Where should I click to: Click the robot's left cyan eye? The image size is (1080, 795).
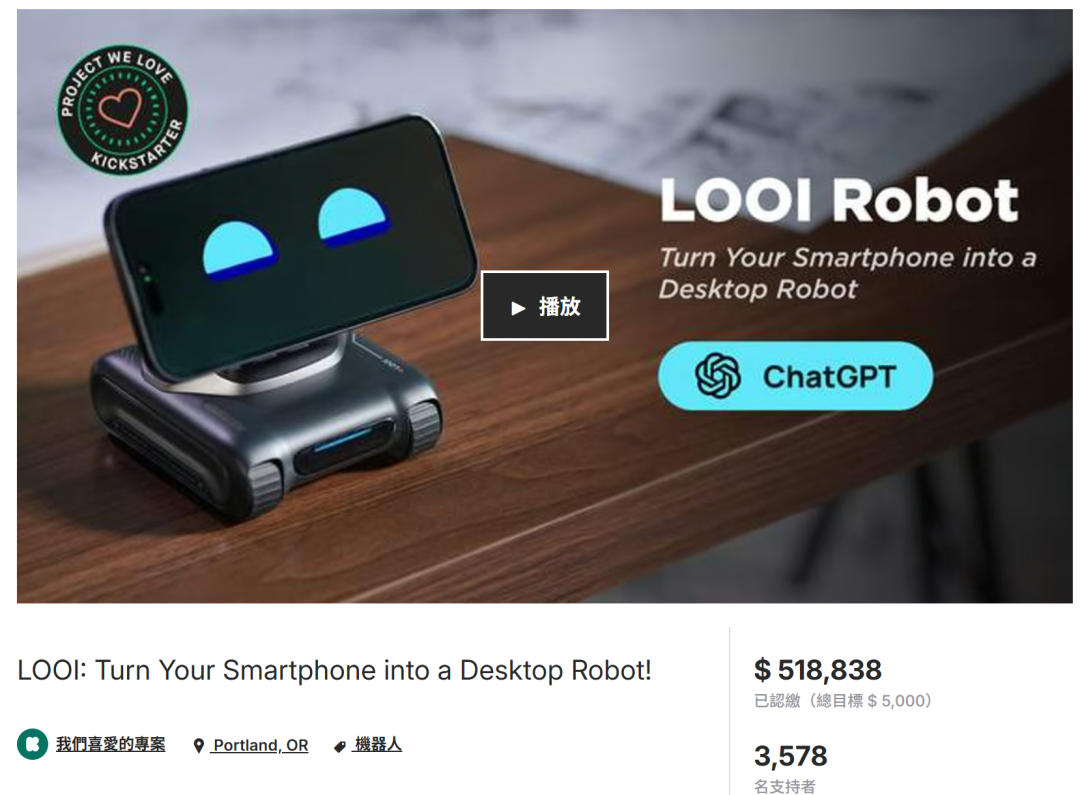(x=239, y=251)
